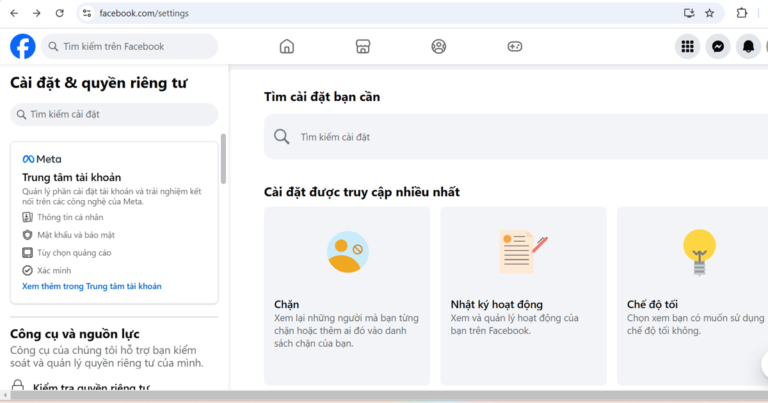Image resolution: width=768 pixels, height=403 pixels.
Task: Click the Chặn card illustration
Action: (348, 252)
